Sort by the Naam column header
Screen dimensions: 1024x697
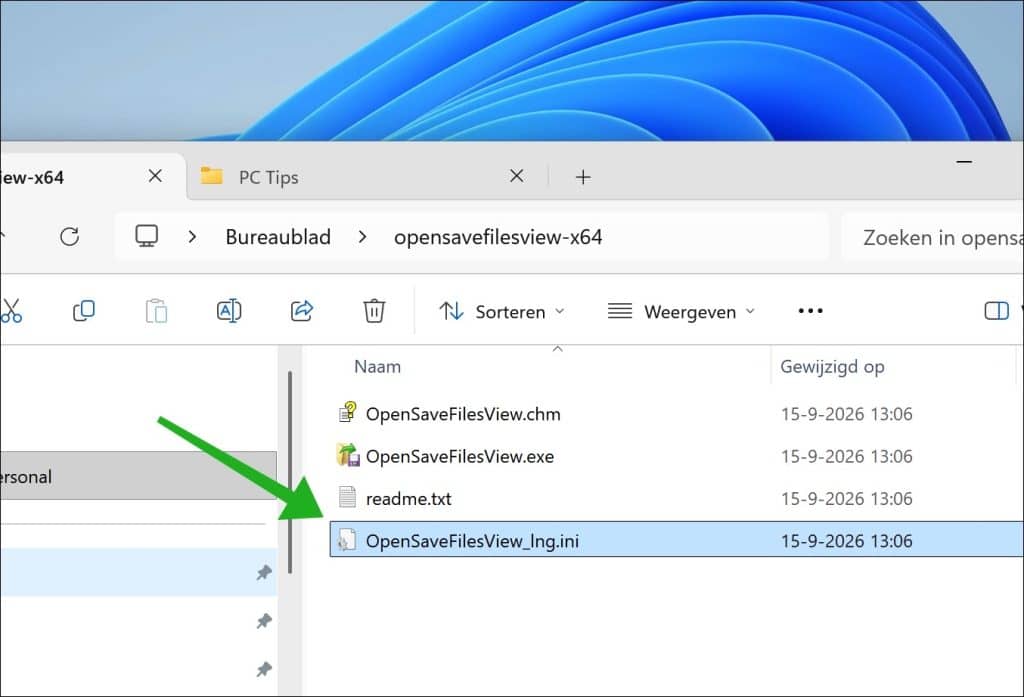click(x=377, y=366)
